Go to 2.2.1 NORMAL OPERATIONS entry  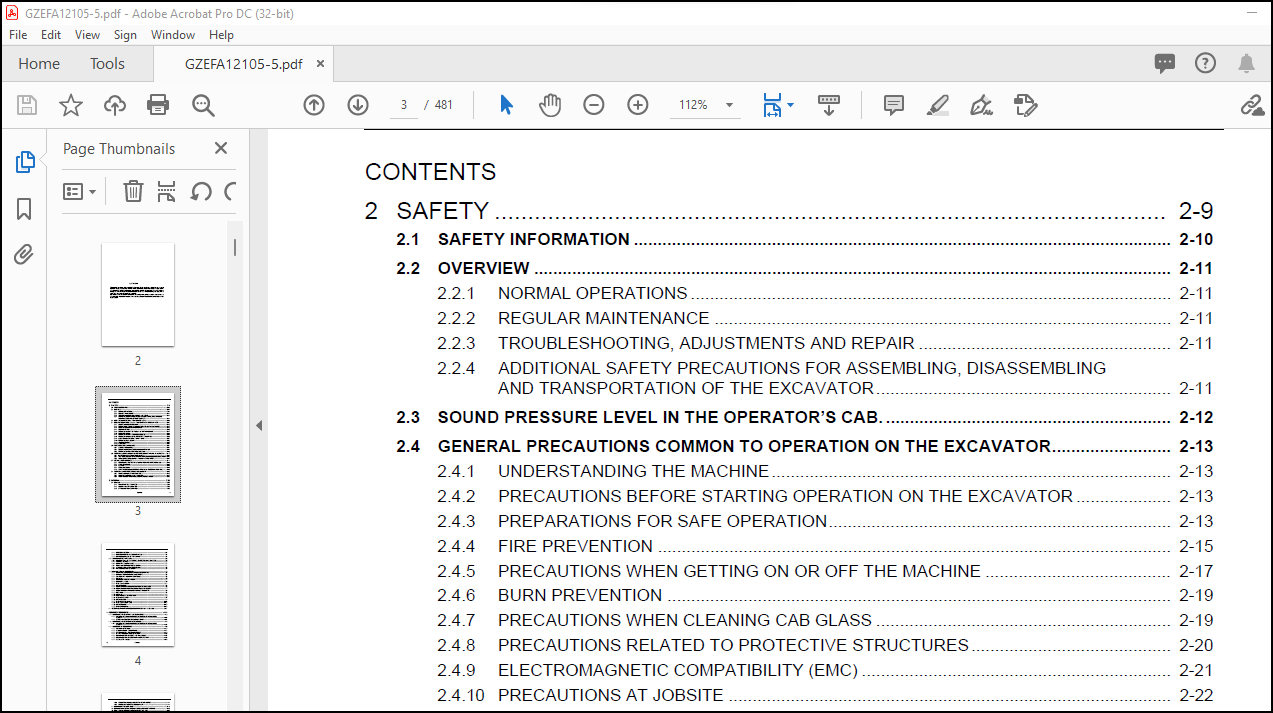tap(825, 293)
